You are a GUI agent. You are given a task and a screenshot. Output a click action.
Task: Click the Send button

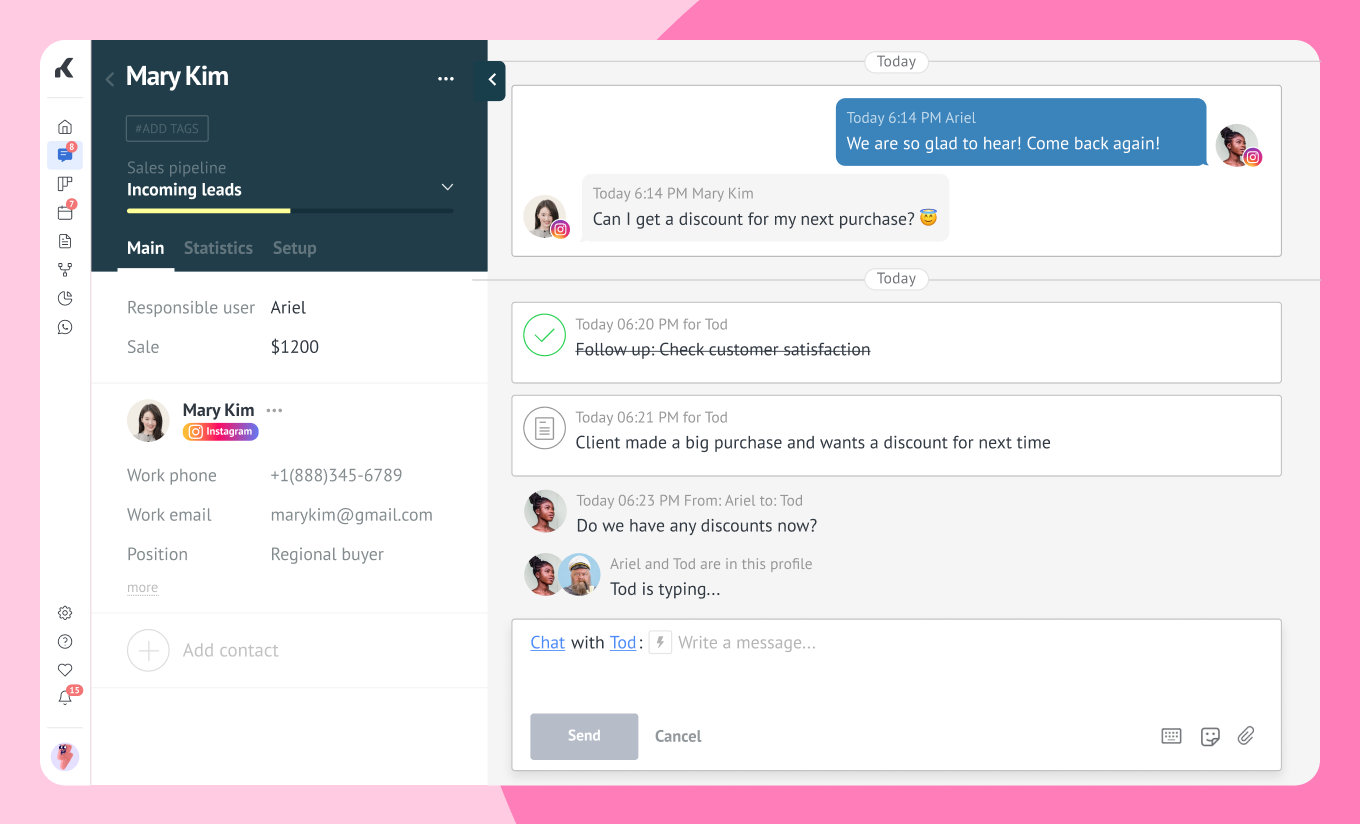[584, 736]
